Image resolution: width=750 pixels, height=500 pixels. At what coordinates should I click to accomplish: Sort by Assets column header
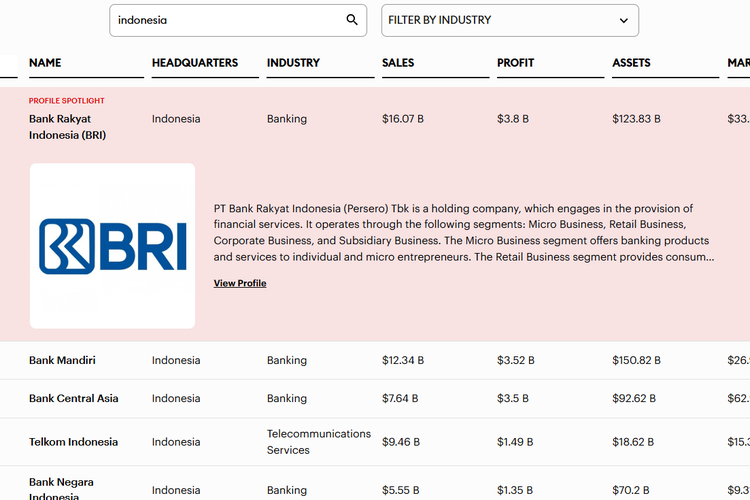[633, 63]
